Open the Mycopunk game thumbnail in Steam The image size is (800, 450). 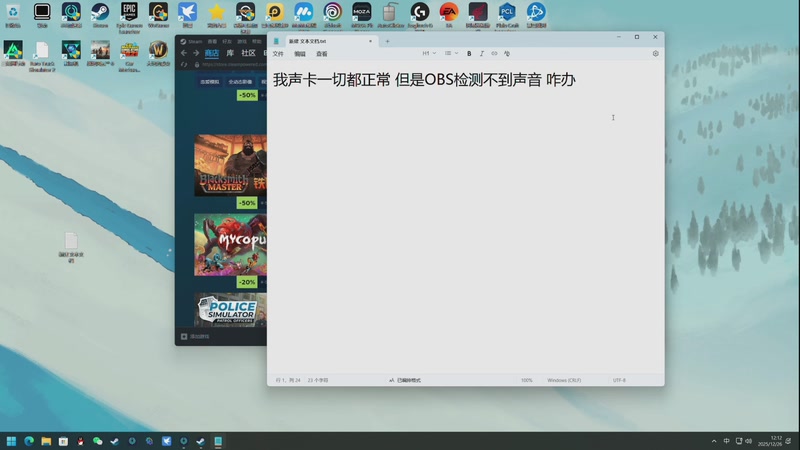click(x=230, y=245)
